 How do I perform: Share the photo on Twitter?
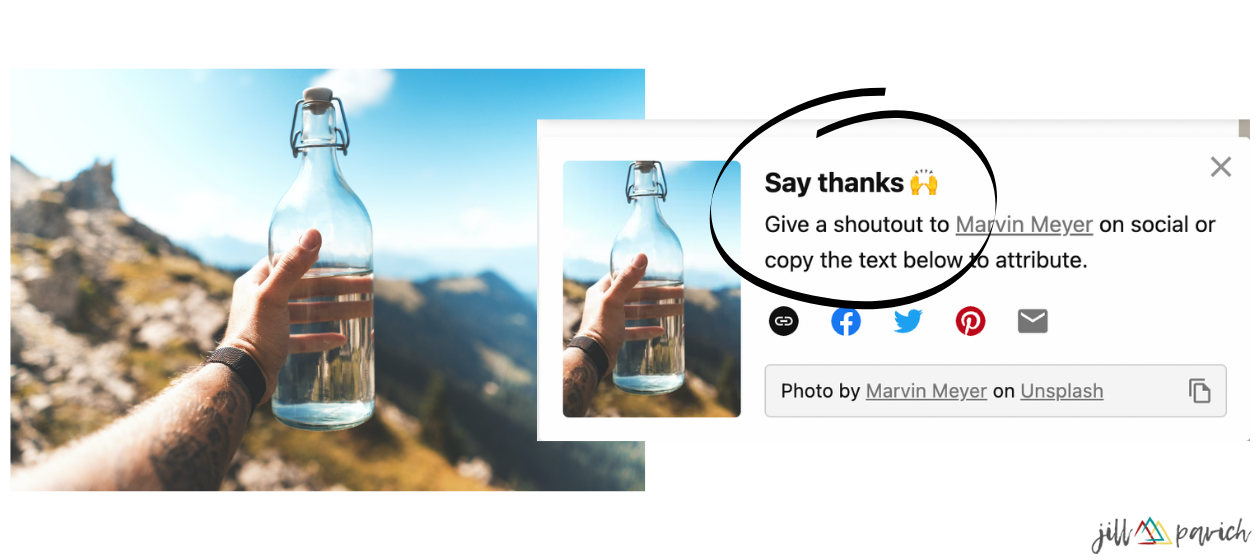pyautogui.click(x=908, y=321)
